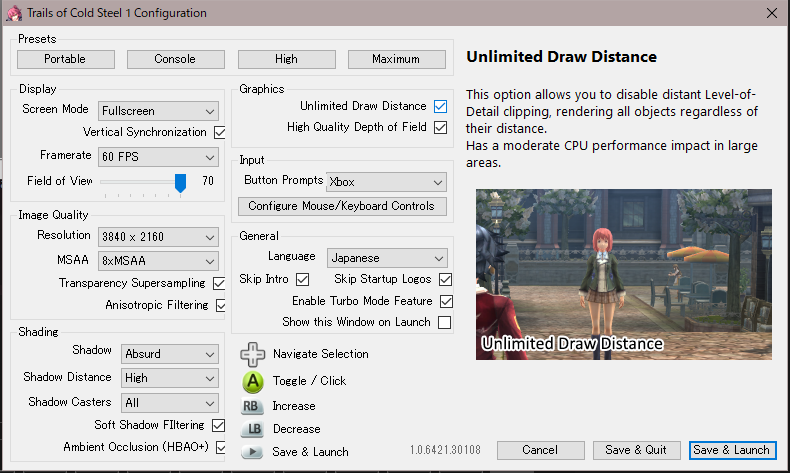Open the Shadow Casters dropdown
Image resolution: width=790 pixels, height=473 pixels.
pos(170,403)
